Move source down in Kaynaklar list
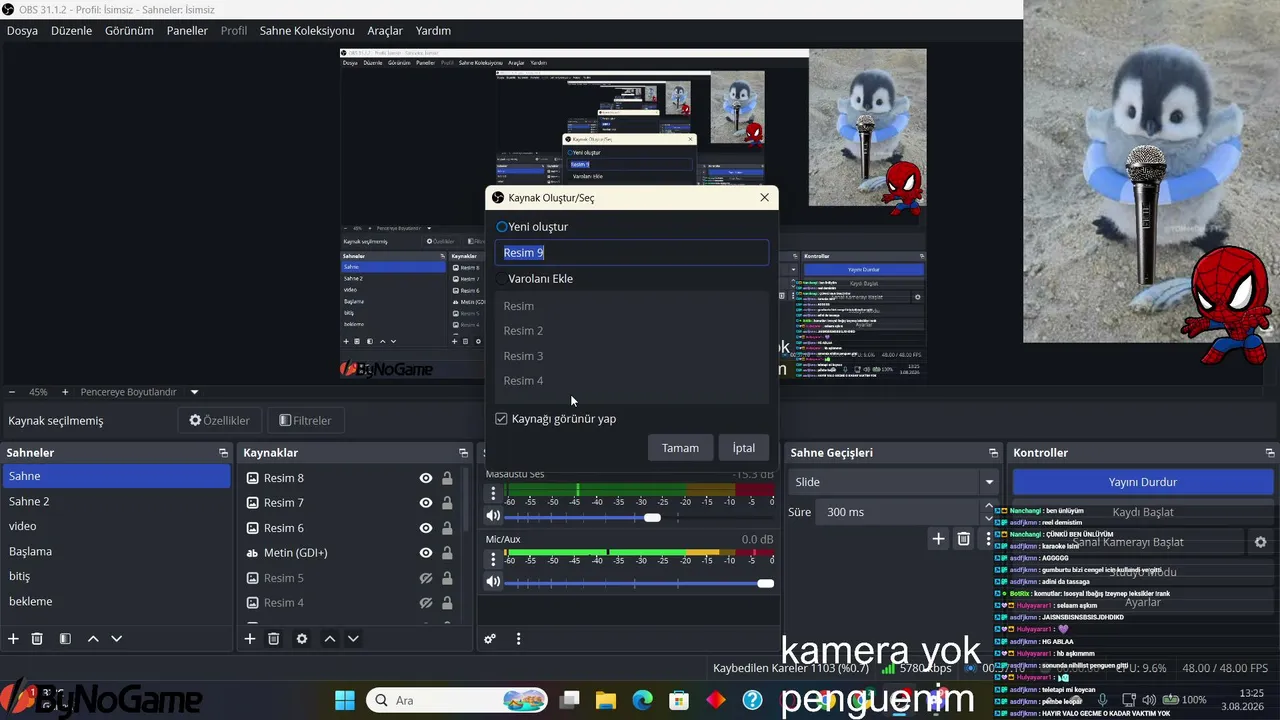Viewport: 1280px width, 720px height. pyautogui.click(x=354, y=639)
